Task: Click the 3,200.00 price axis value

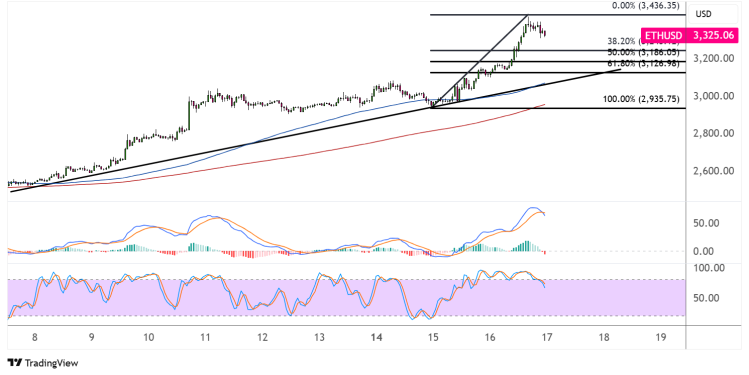Action: point(714,58)
